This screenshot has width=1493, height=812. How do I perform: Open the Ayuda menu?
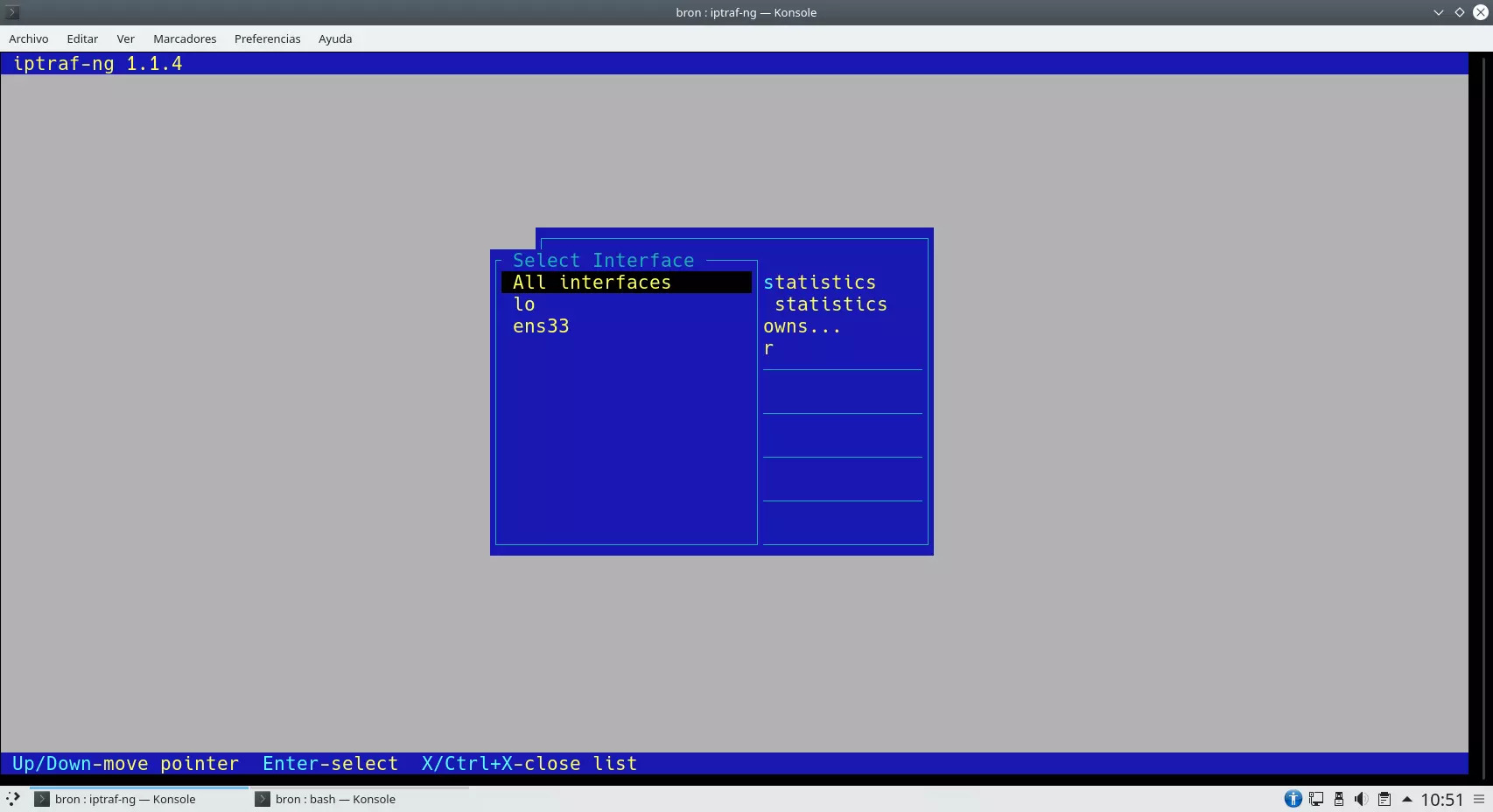[335, 38]
